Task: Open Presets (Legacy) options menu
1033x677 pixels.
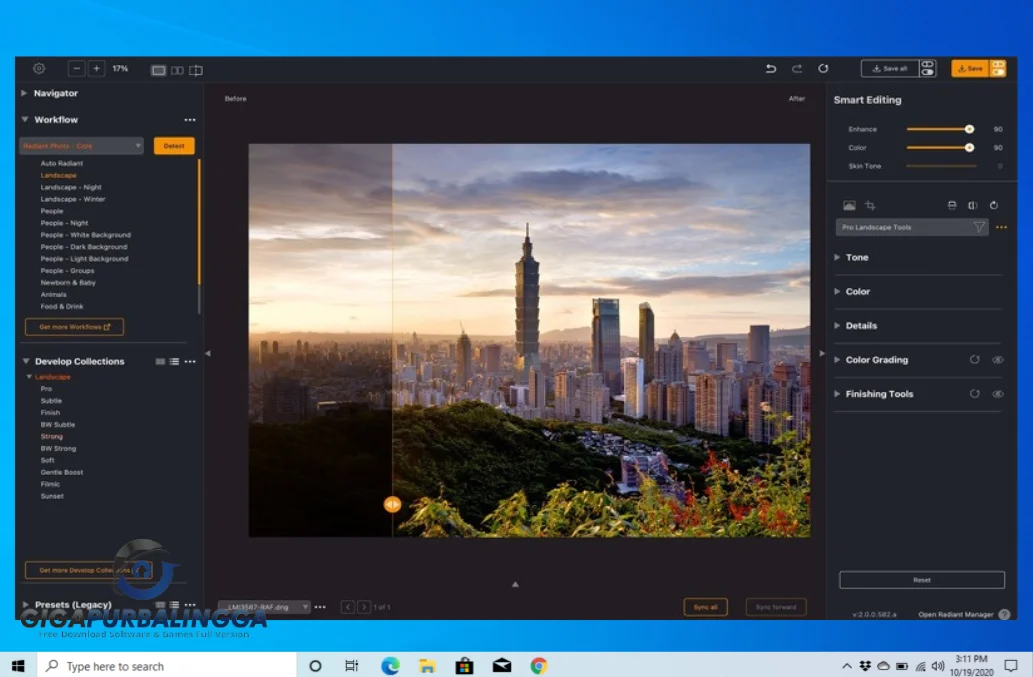Action: [190, 605]
